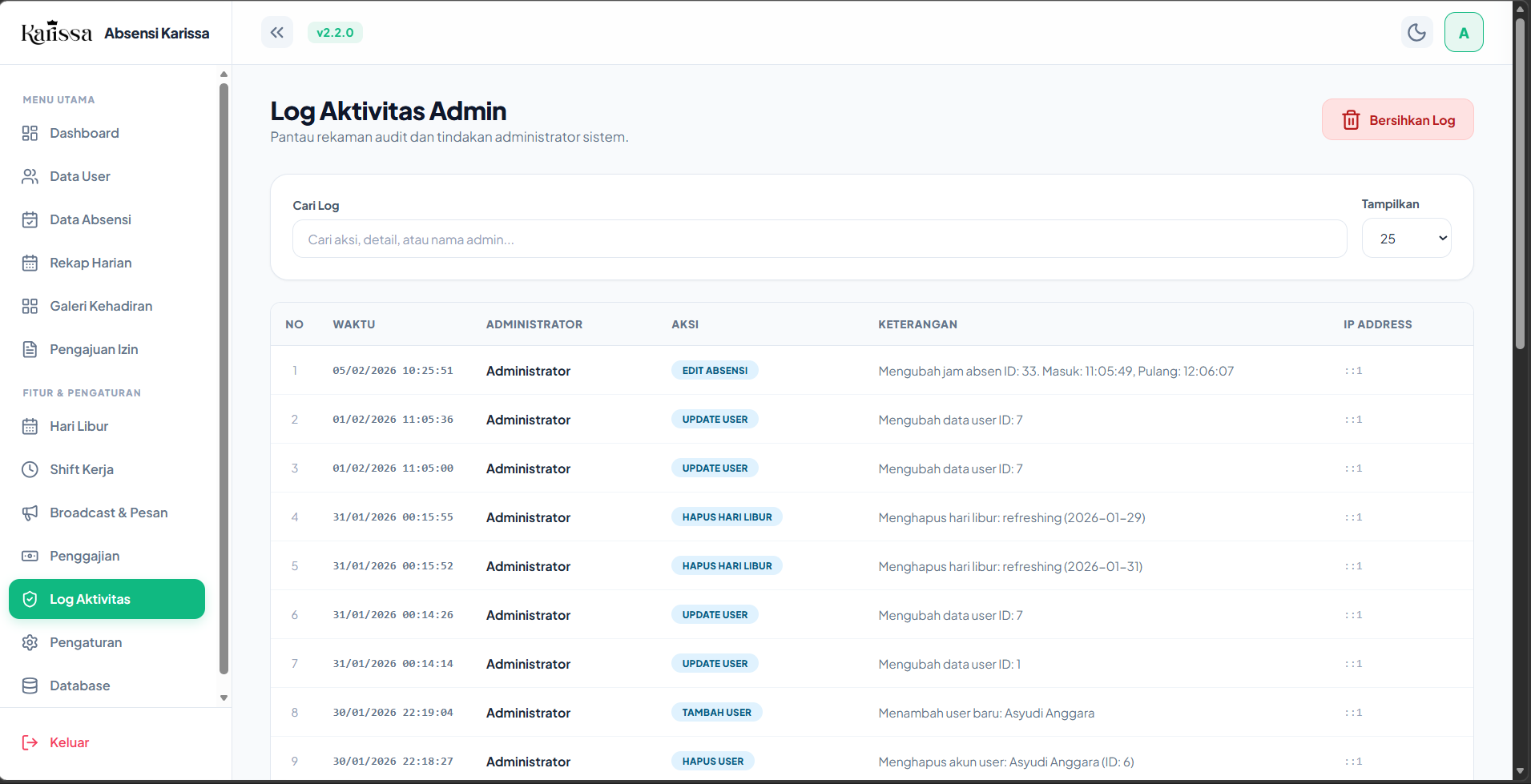Viewport: 1531px width, 784px height.
Task: Click the ADMINISTRATOR column header
Action: click(534, 324)
